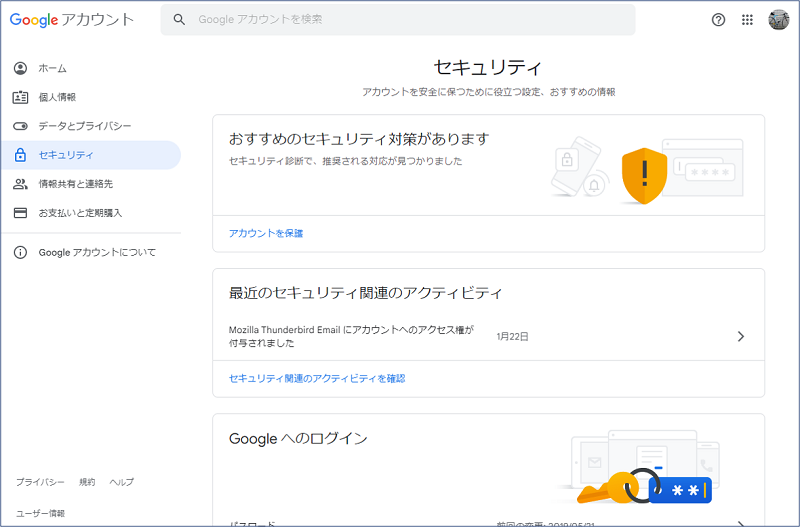The height and width of the screenshot is (527, 800).
Task: Click the search magnifier icon
Action: click(x=179, y=20)
